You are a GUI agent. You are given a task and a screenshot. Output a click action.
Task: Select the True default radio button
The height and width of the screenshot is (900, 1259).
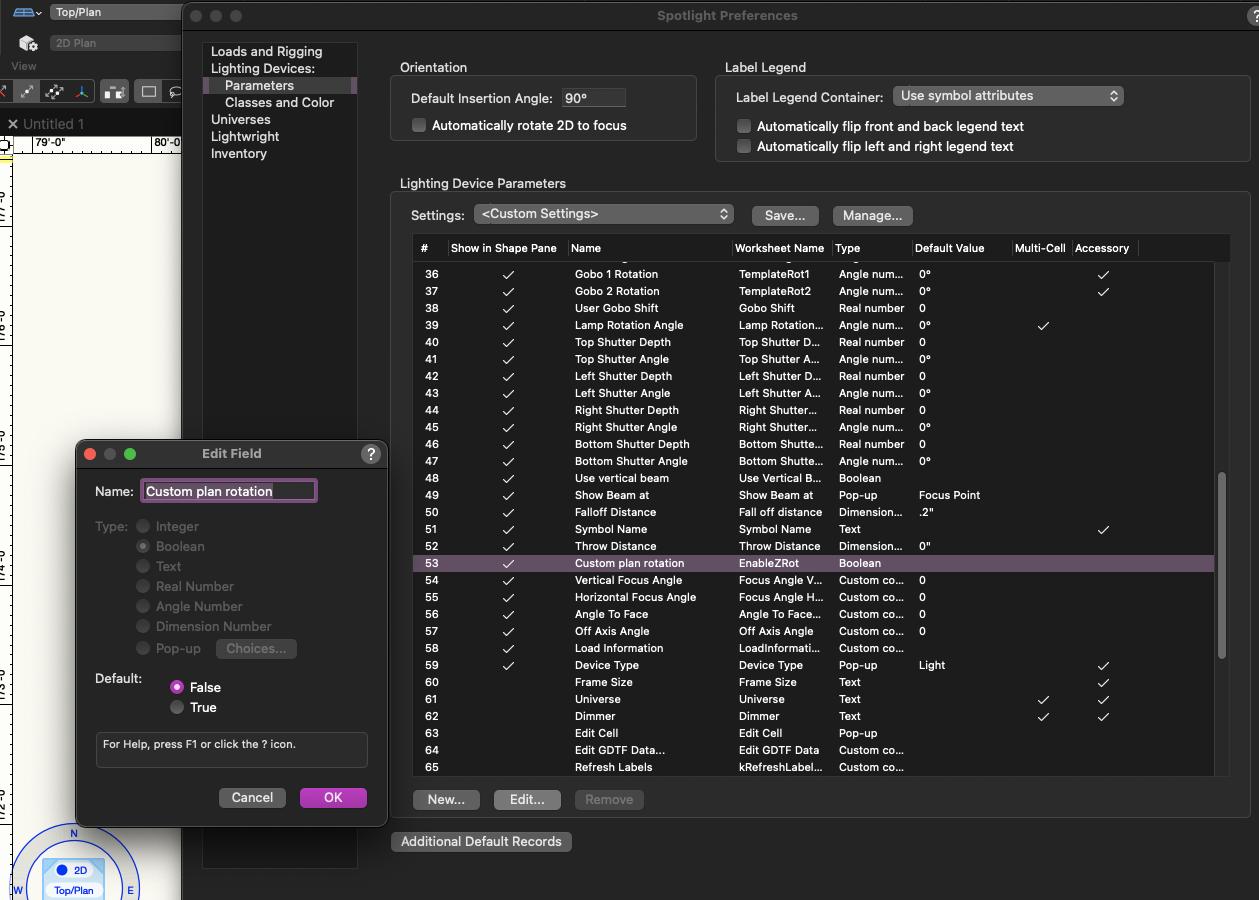point(177,707)
